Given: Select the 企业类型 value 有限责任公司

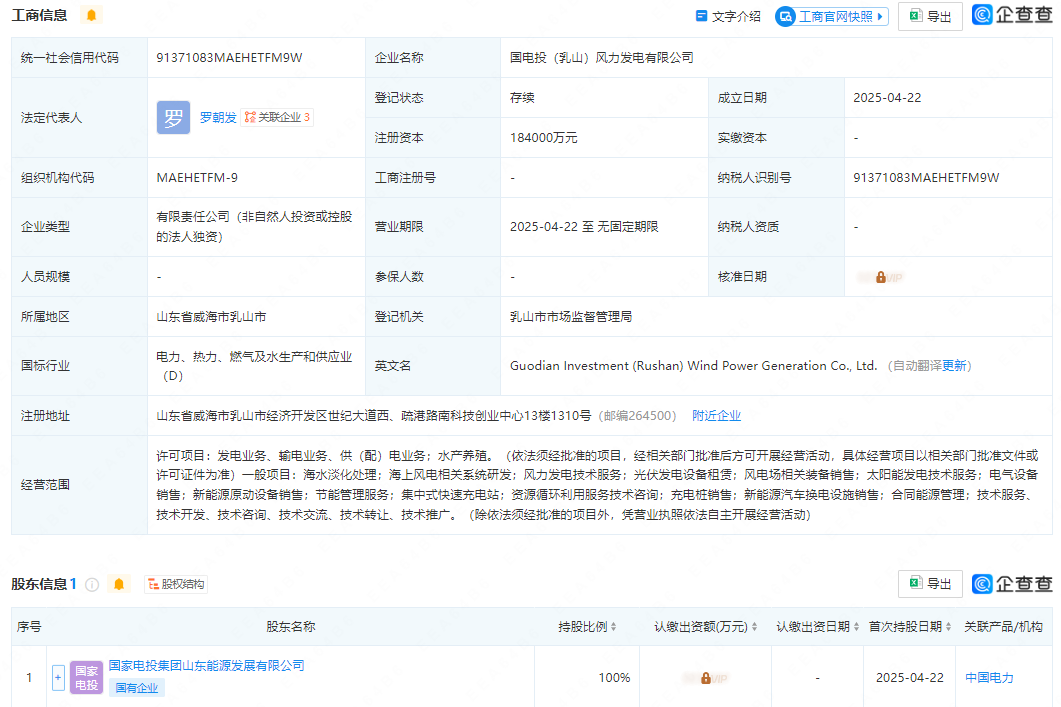Looking at the screenshot, I should (x=254, y=227).
